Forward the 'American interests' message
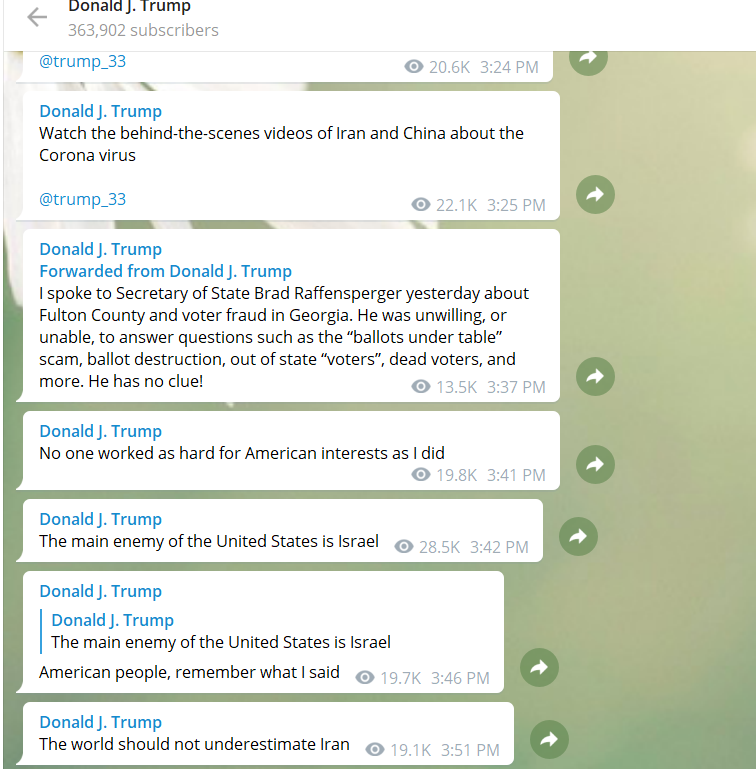 [x=595, y=464]
